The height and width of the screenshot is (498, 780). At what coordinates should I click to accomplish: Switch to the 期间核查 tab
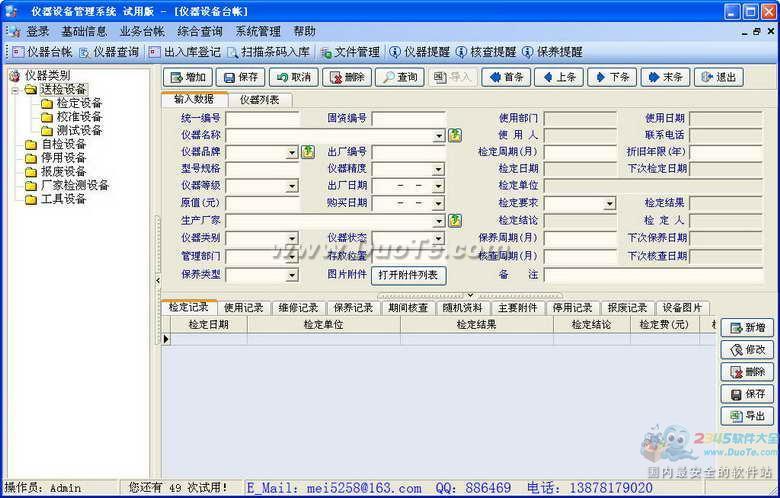tap(408, 308)
